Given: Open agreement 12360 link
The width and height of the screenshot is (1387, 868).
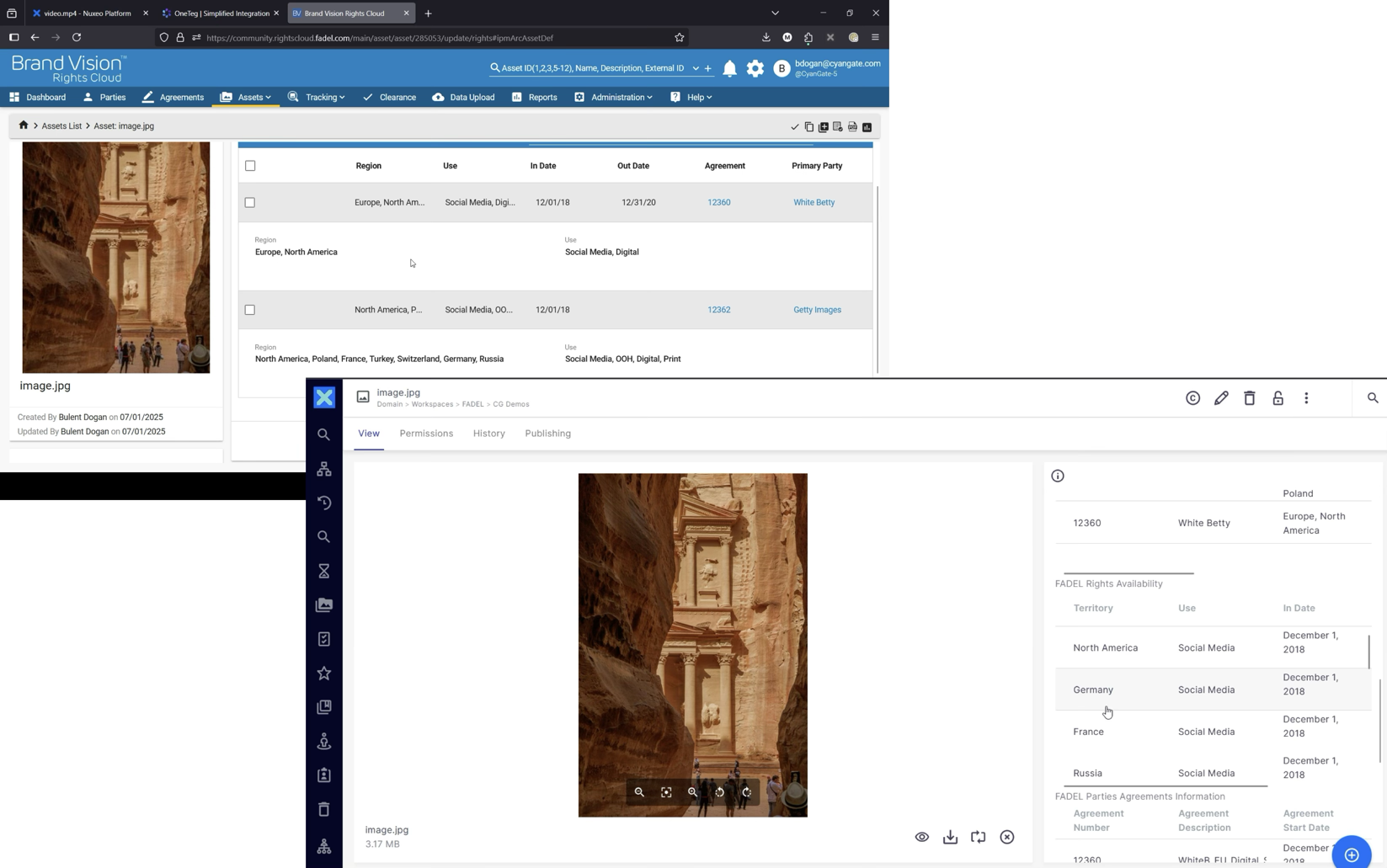Looking at the screenshot, I should click(718, 202).
